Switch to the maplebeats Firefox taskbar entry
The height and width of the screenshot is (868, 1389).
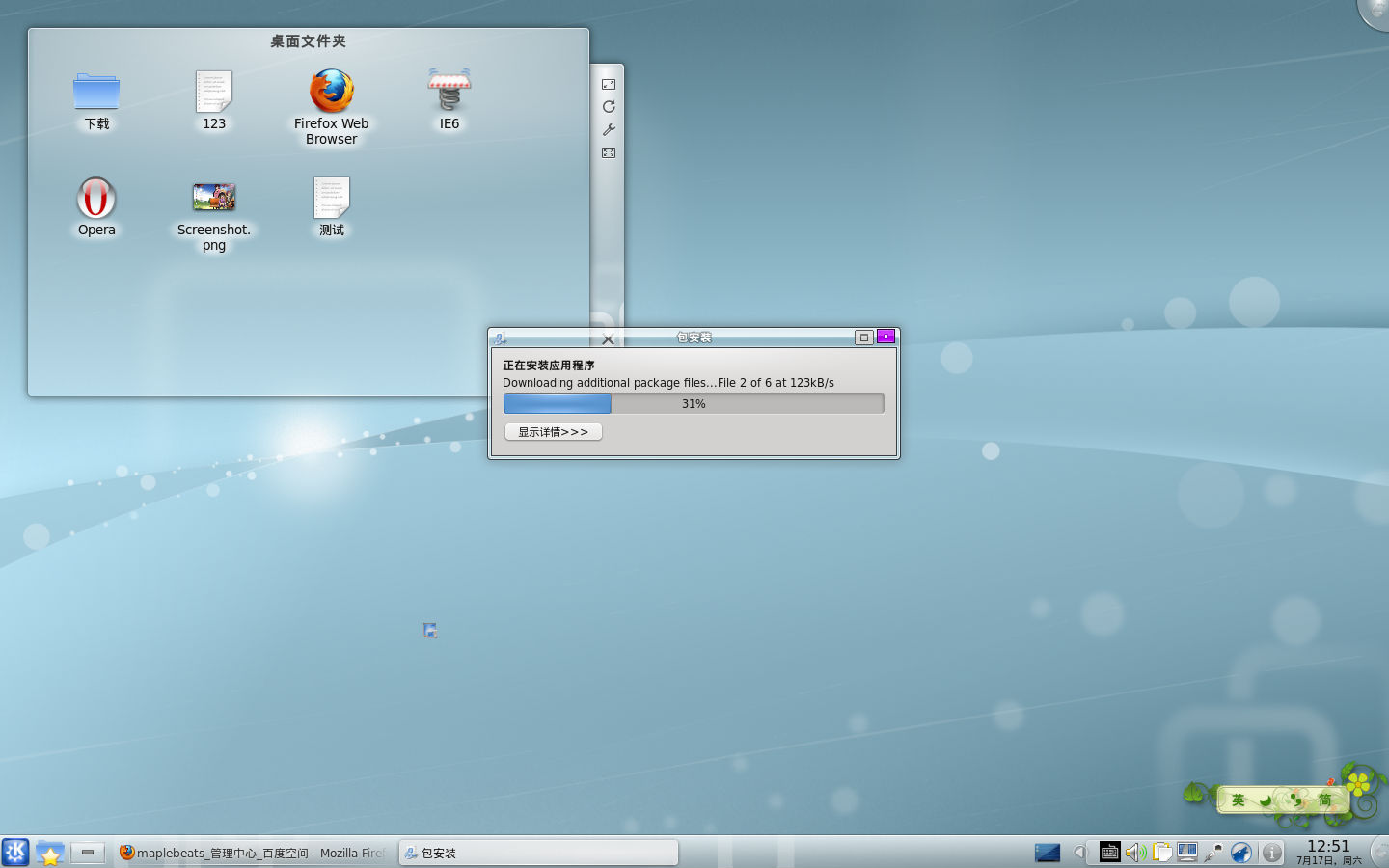[254, 853]
